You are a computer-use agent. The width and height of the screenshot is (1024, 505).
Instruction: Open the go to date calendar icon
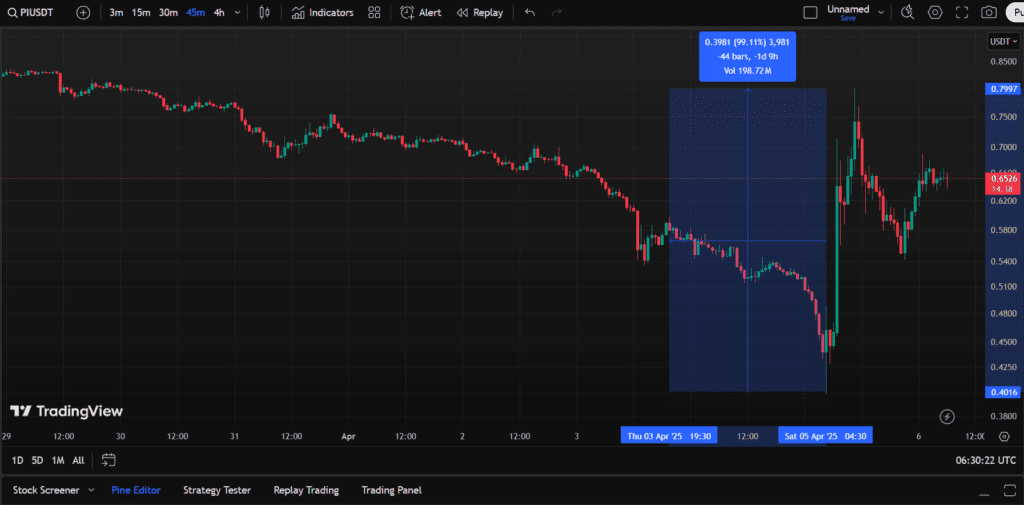tap(109, 460)
